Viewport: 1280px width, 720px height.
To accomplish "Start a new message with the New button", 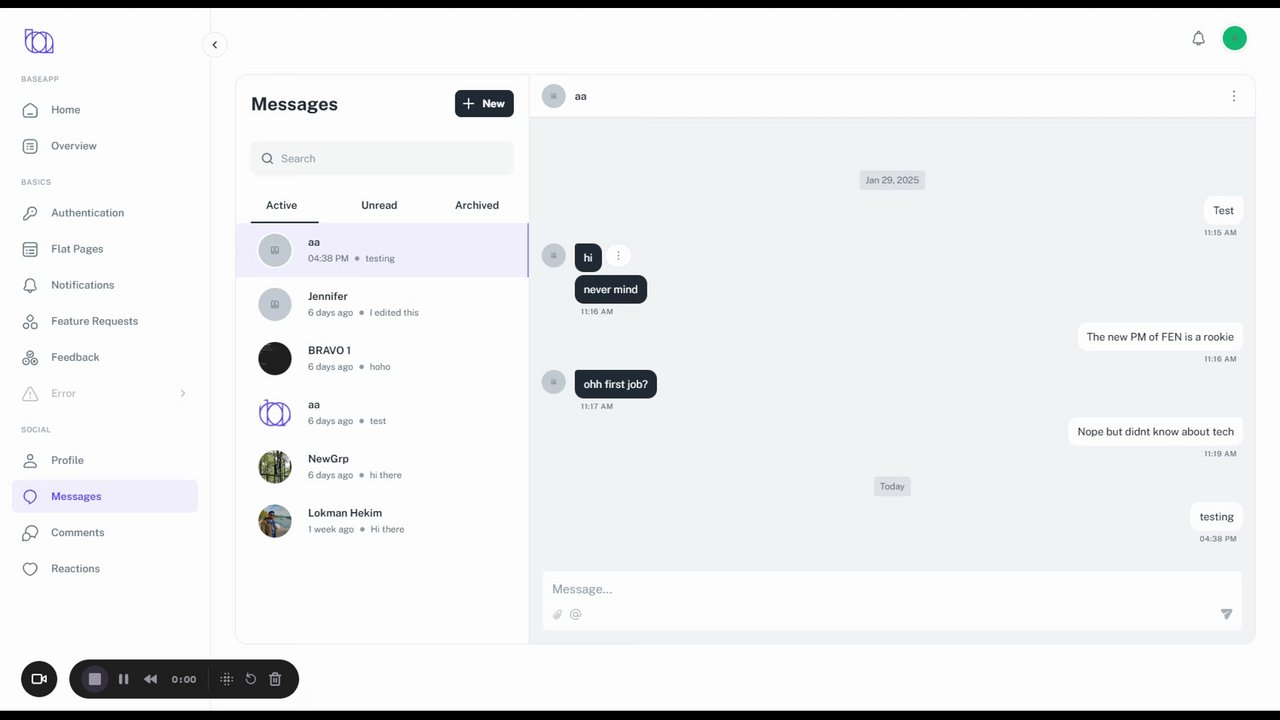I will 484,104.
